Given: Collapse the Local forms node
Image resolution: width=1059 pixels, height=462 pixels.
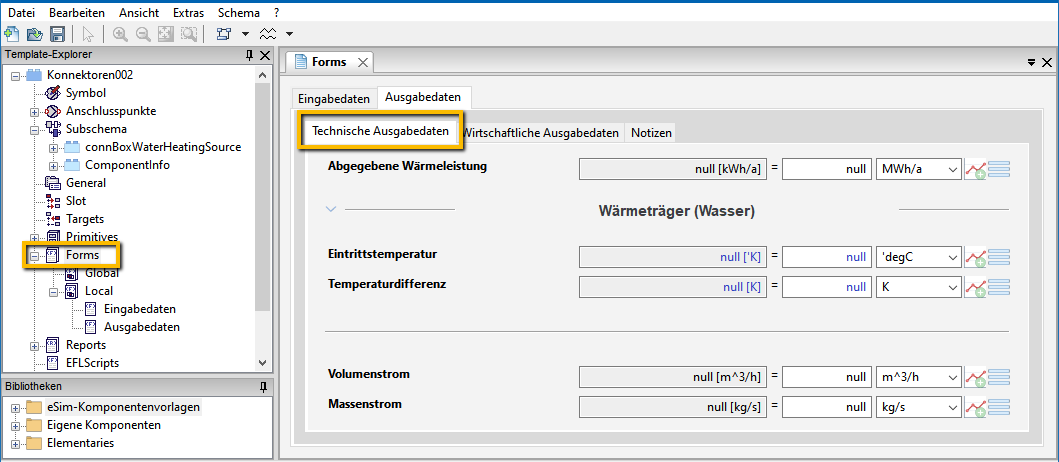Looking at the screenshot, I should [x=53, y=292].
